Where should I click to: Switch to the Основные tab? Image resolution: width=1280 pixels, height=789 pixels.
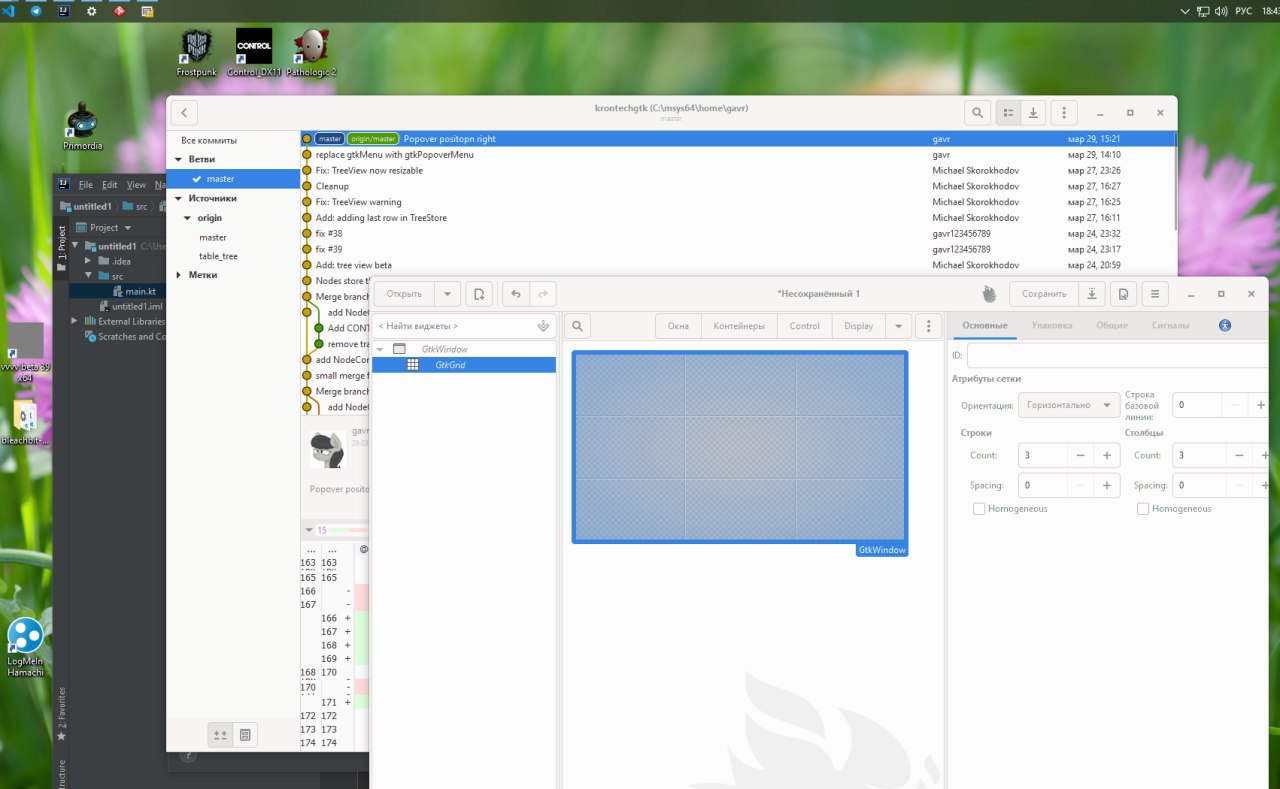[984, 326]
